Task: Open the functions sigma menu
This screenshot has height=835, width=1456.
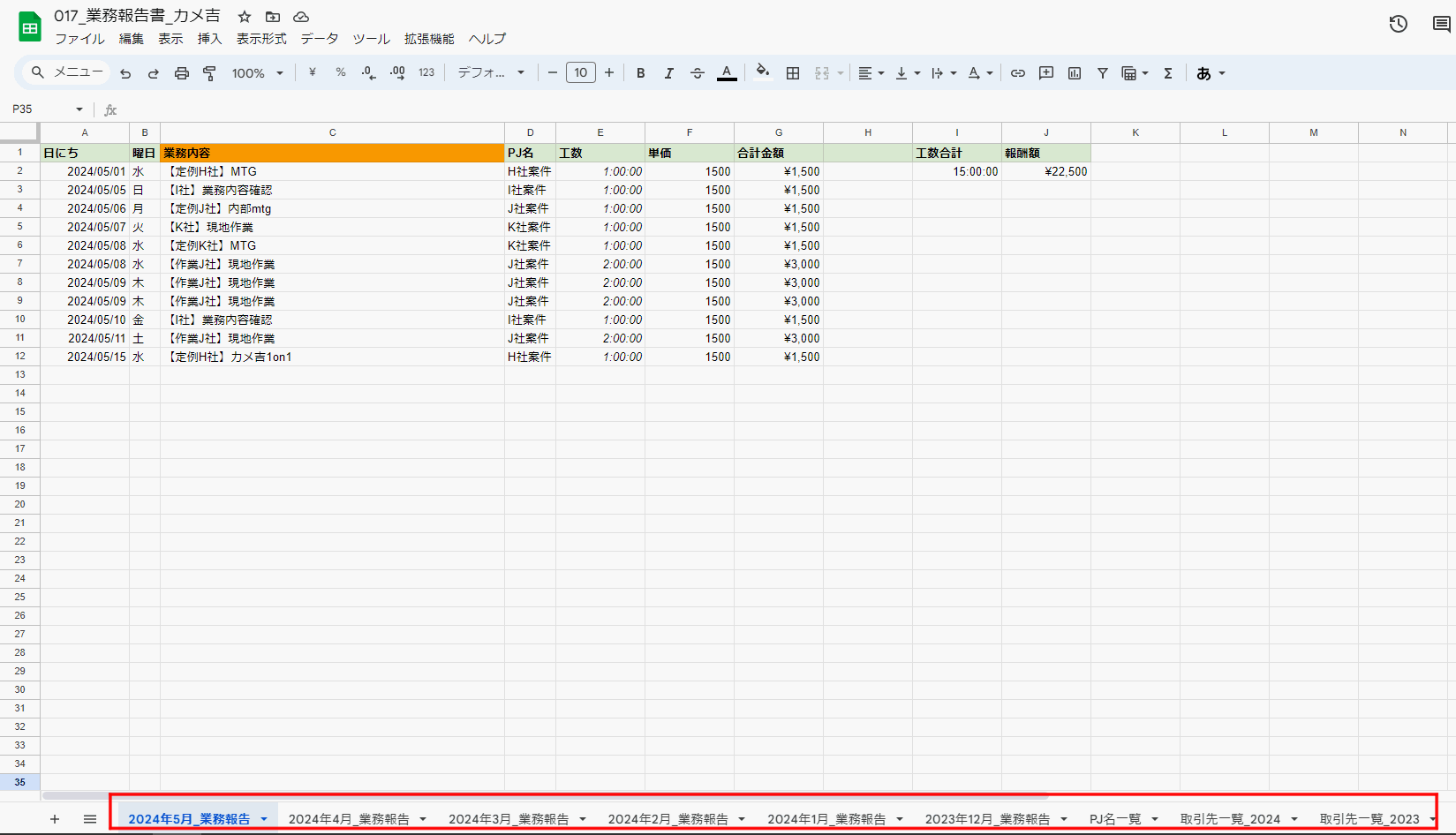Action: (x=1168, y=73)
